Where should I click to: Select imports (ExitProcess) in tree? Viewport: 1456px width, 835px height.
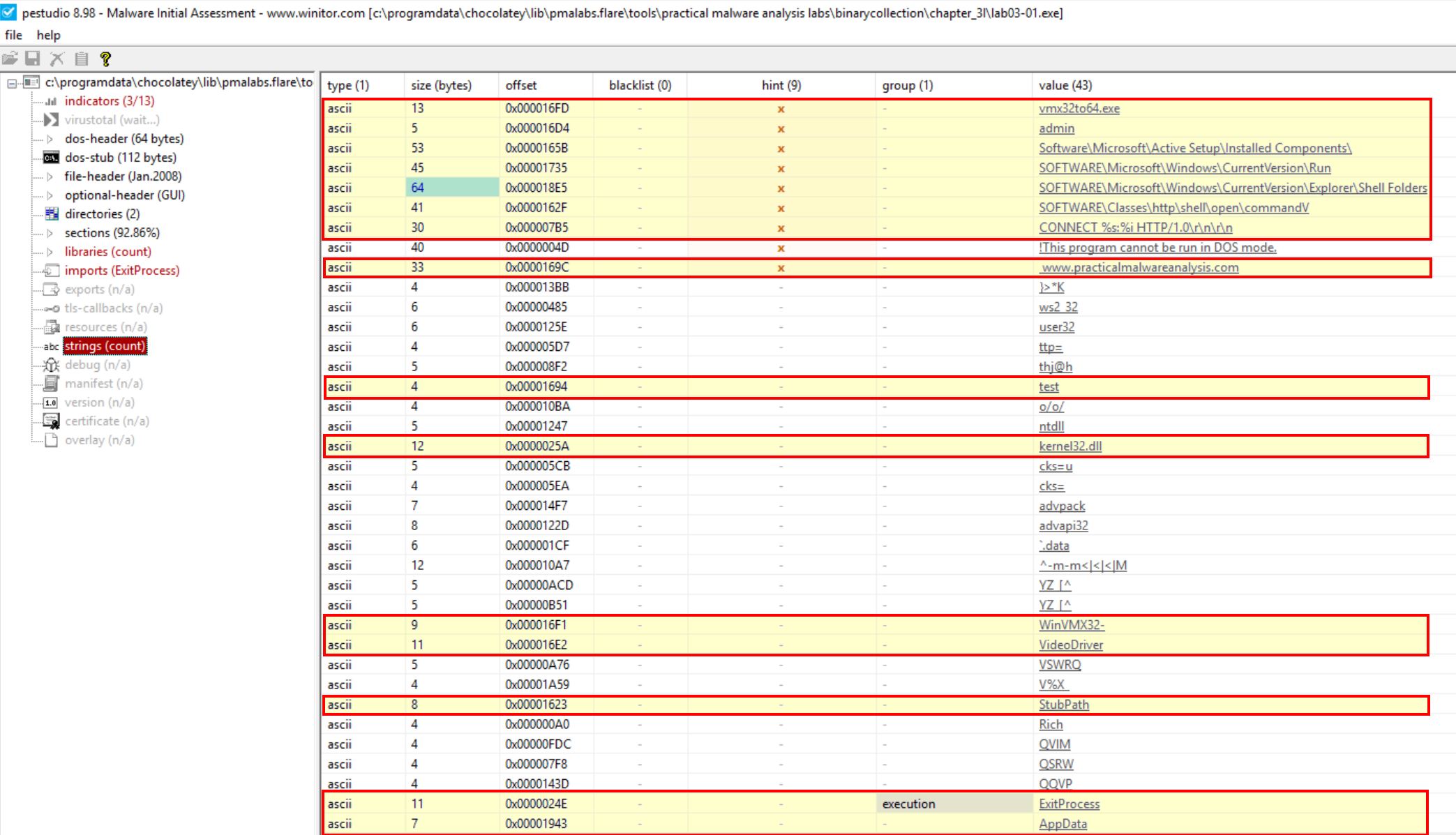pos(122,271)
